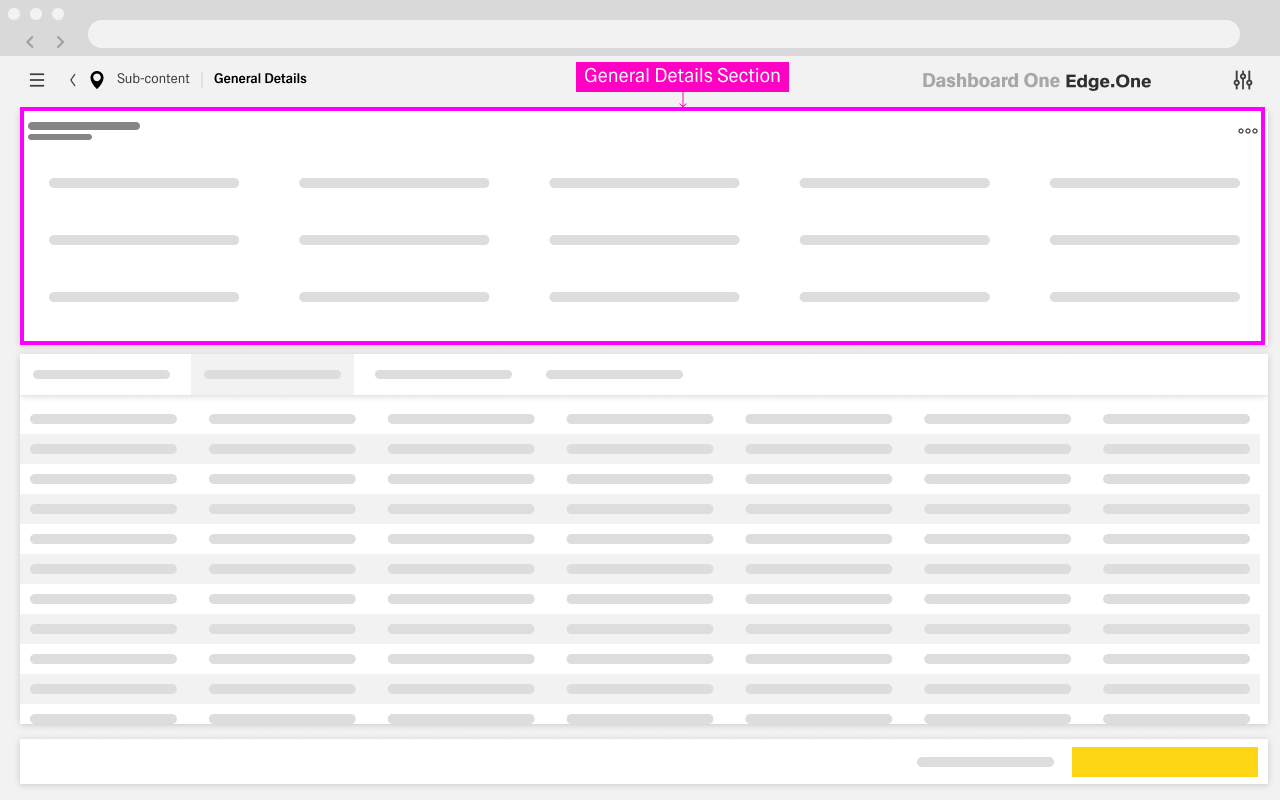Click browser back arrow
1280x800 pixels.
30,42
